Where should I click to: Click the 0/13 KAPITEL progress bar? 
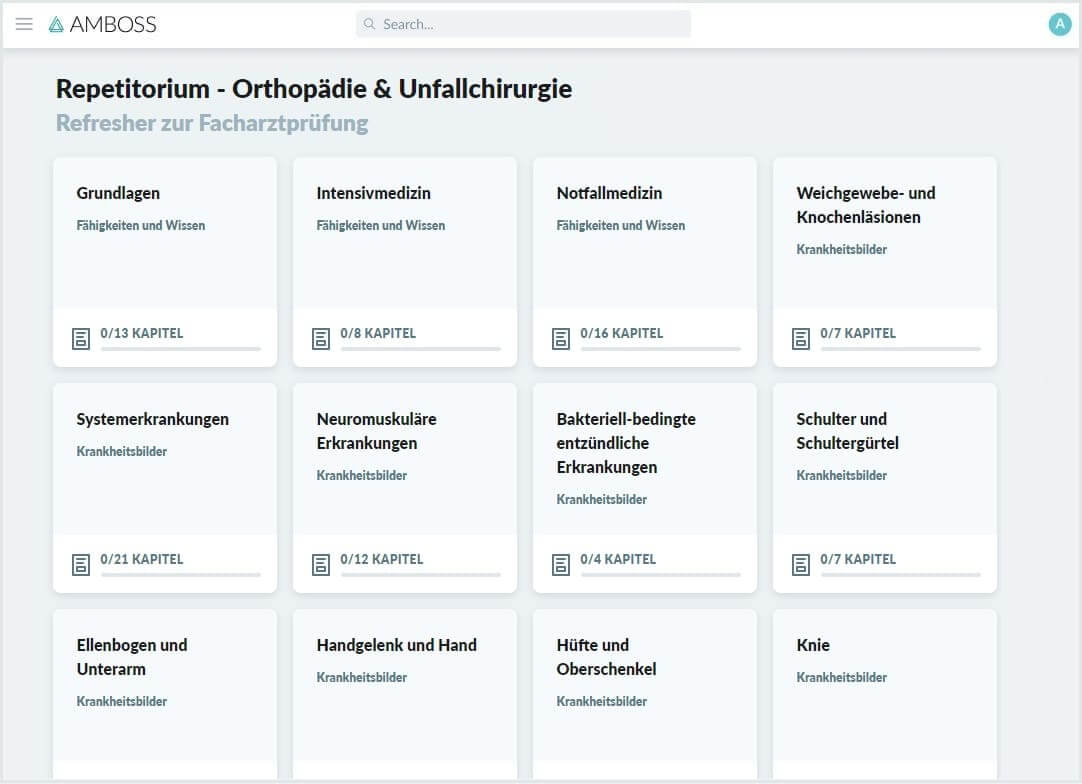tap(181, 349)
